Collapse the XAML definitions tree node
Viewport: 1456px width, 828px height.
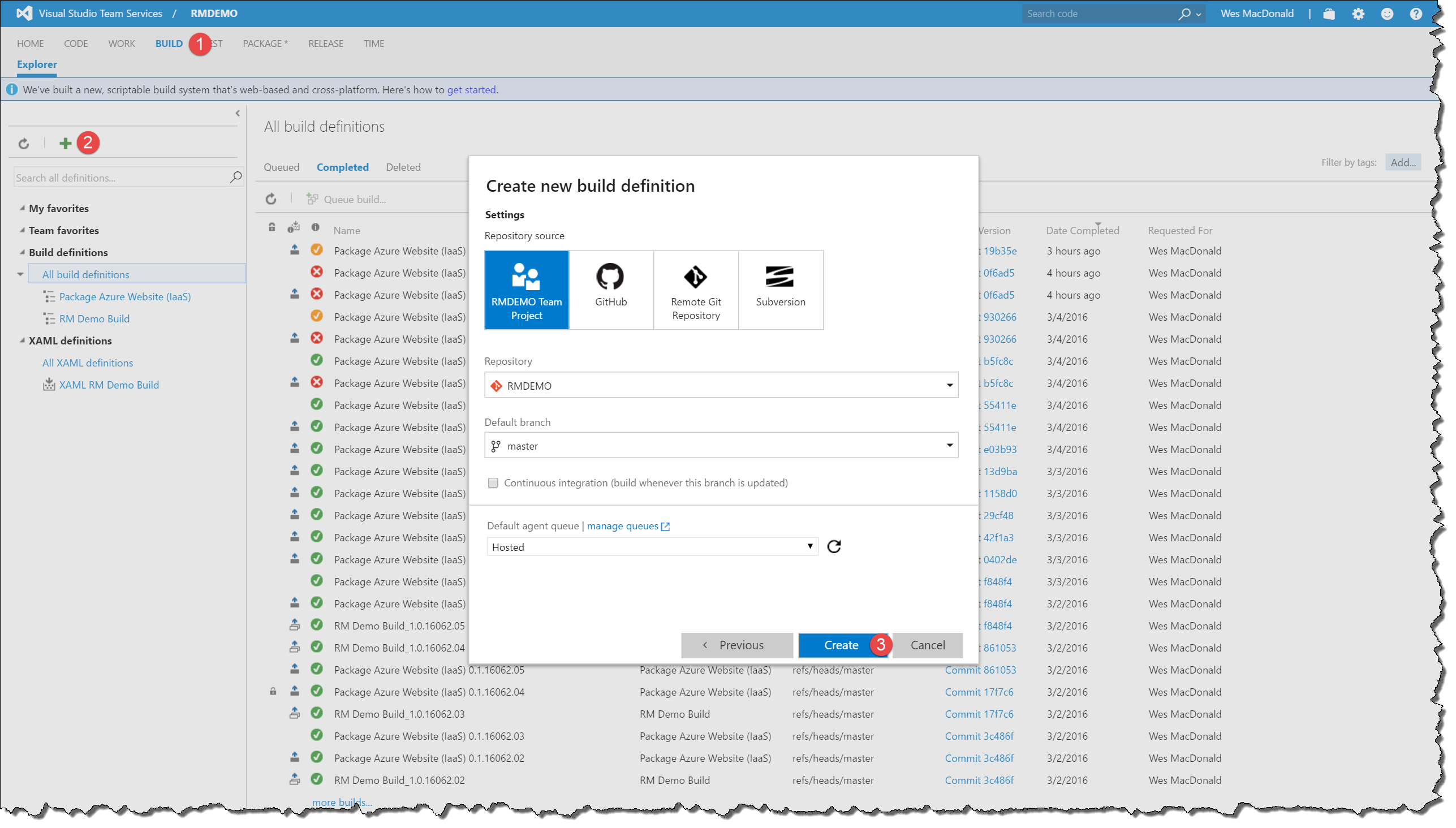click(22, 340)
